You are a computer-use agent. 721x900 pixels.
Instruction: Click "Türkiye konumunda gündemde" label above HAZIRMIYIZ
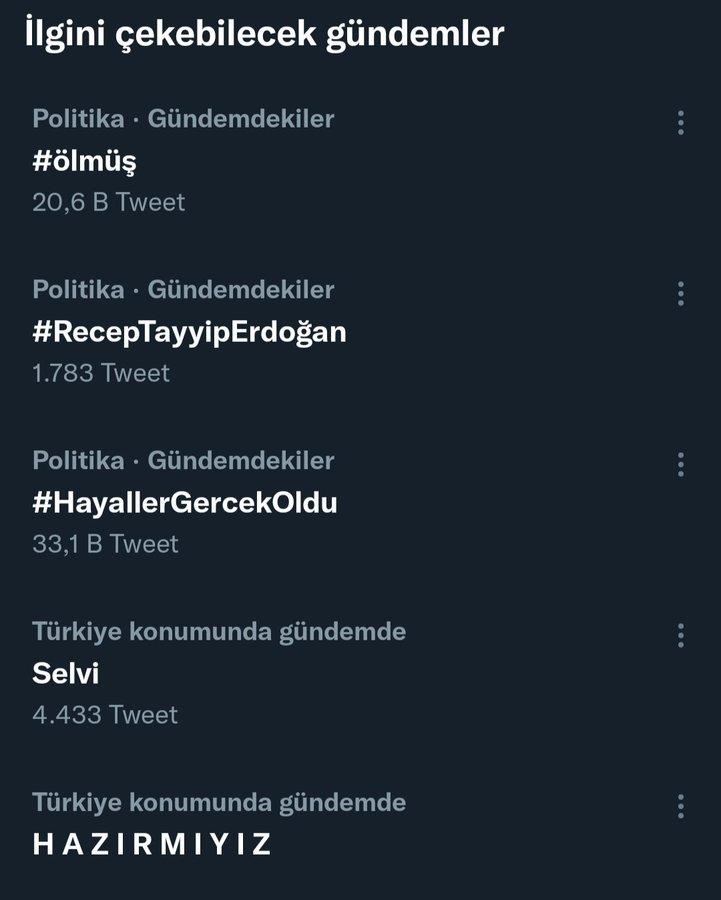pos(219,802)
